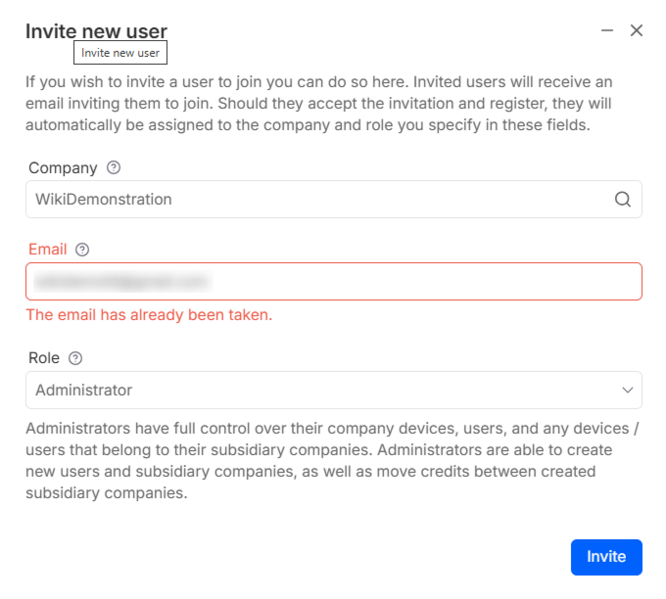666x599 pixels.
Task: Minimize the Invite new user dialog
Action: point(607,31)
